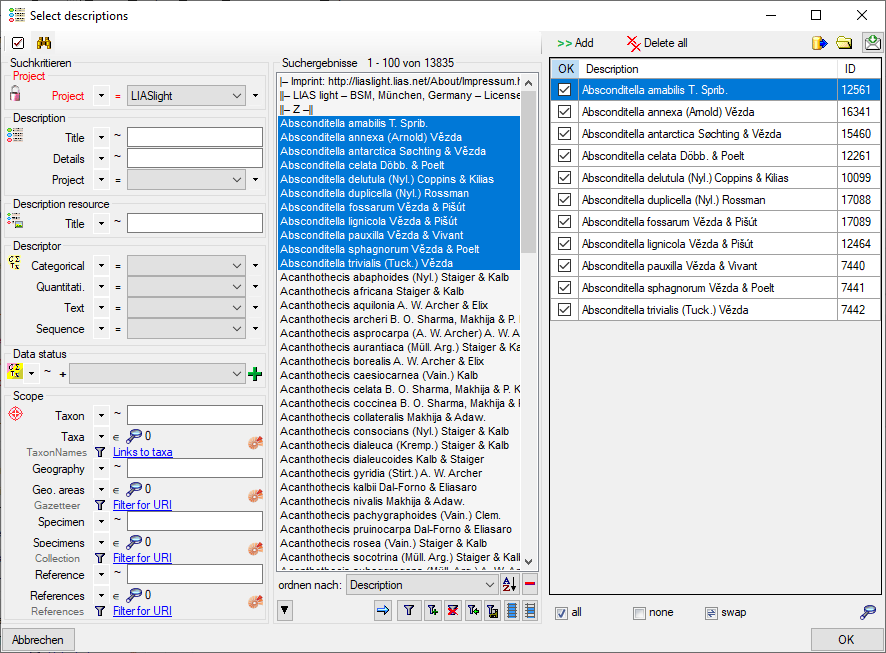The height and width of the screenshot is (653, 886).
Task: Toggle the 'swap' checkbox
Action: 711,613
